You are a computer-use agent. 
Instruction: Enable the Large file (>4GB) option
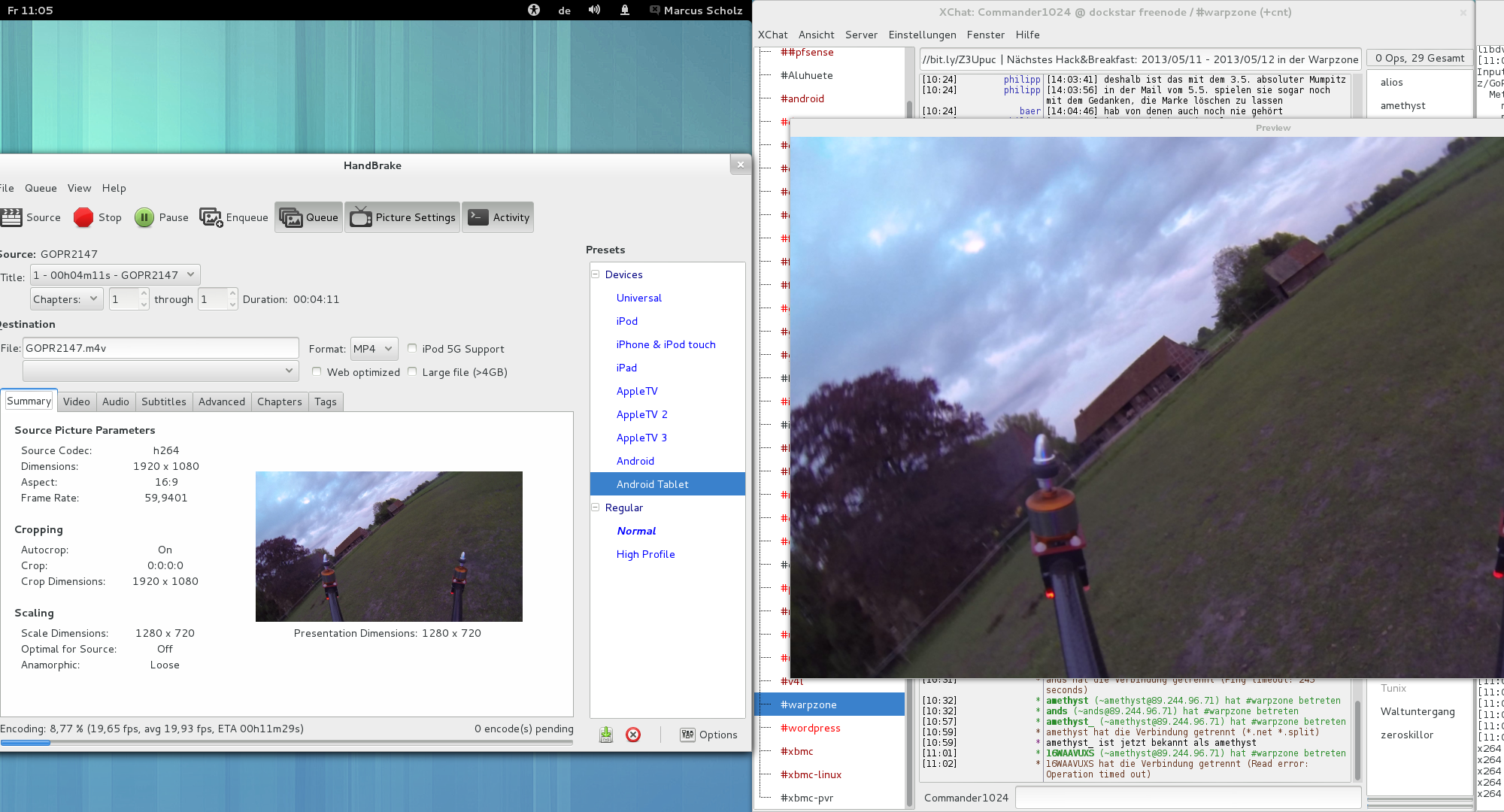[x=412, y=371]
